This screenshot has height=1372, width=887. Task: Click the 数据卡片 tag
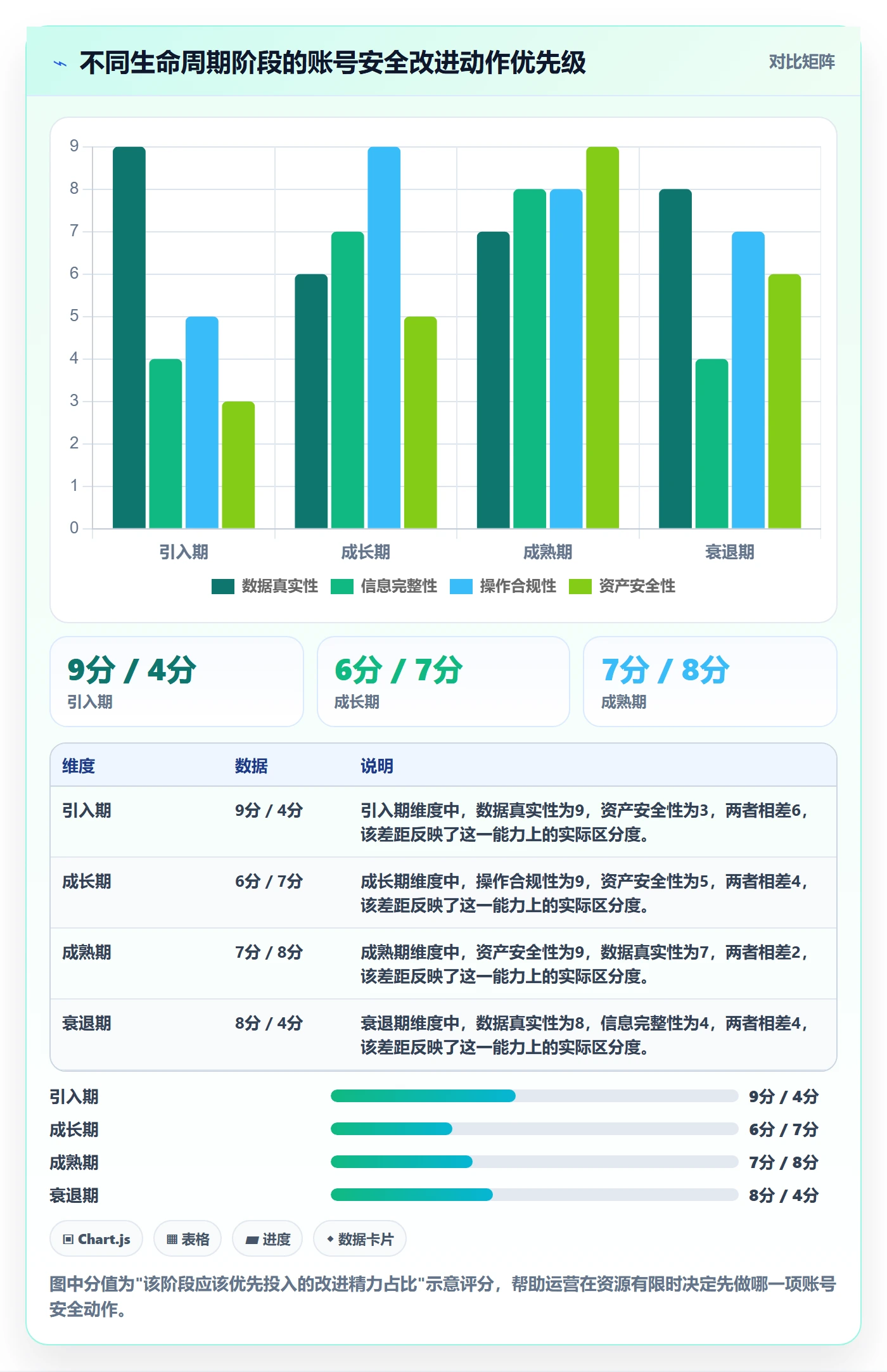(360, 1238)
